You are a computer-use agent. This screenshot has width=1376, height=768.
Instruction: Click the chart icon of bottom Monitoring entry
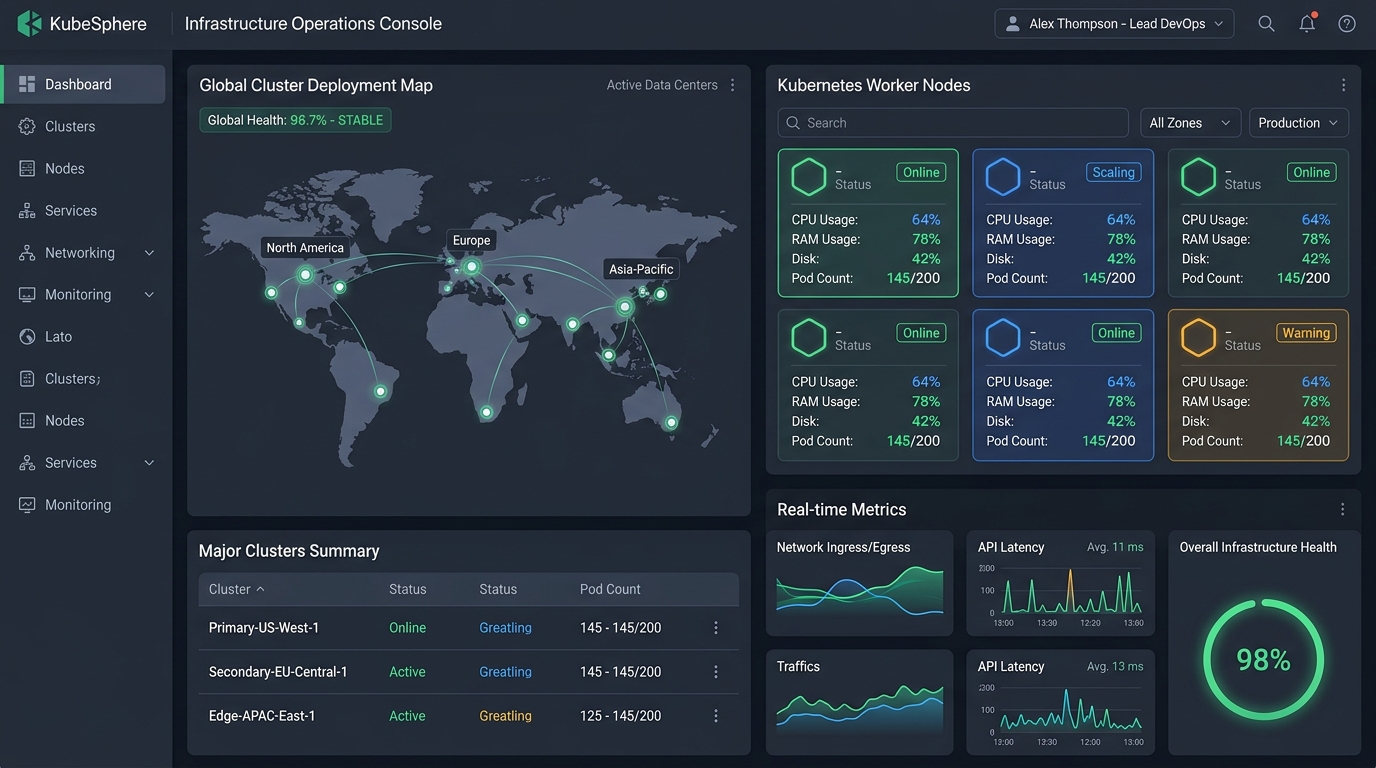27,505
